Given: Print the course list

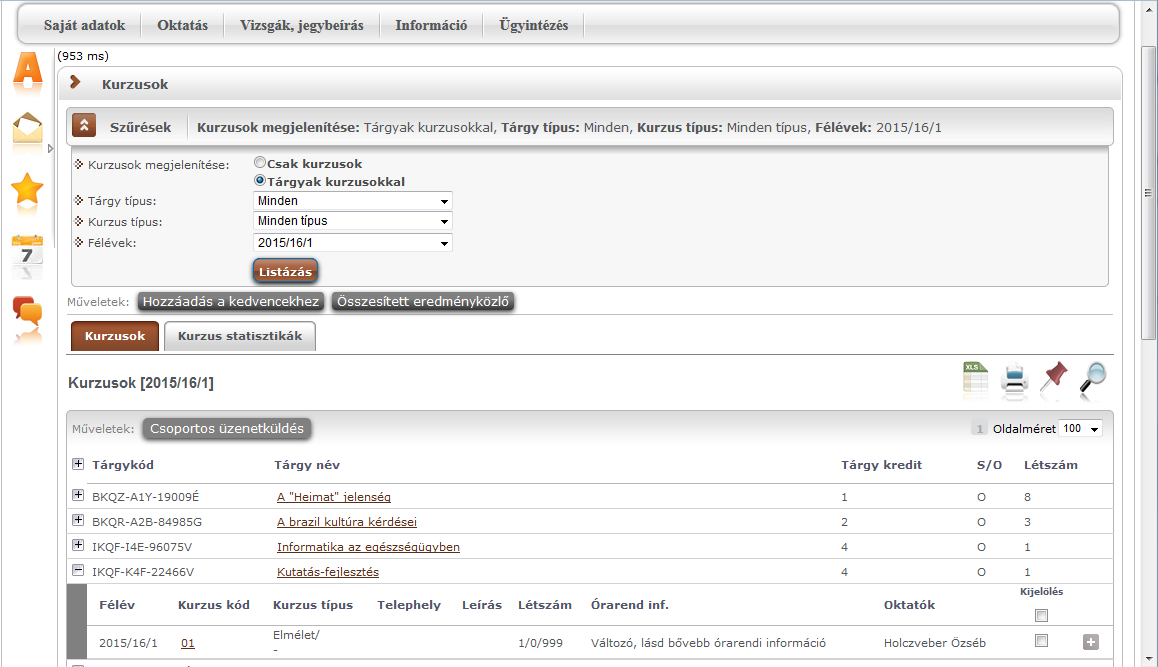Looking at the screenshot, I should pos(1015,377).
